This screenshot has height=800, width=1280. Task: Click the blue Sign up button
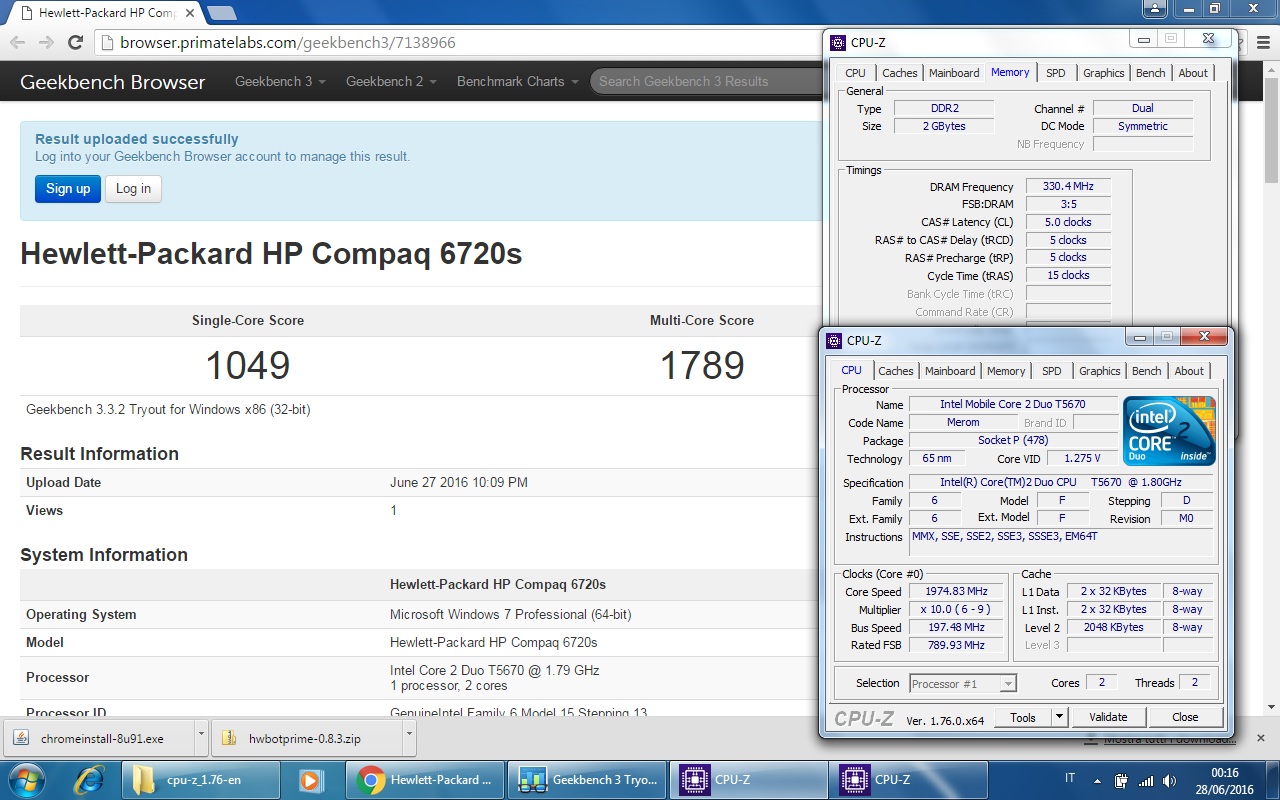click(68, 188)
